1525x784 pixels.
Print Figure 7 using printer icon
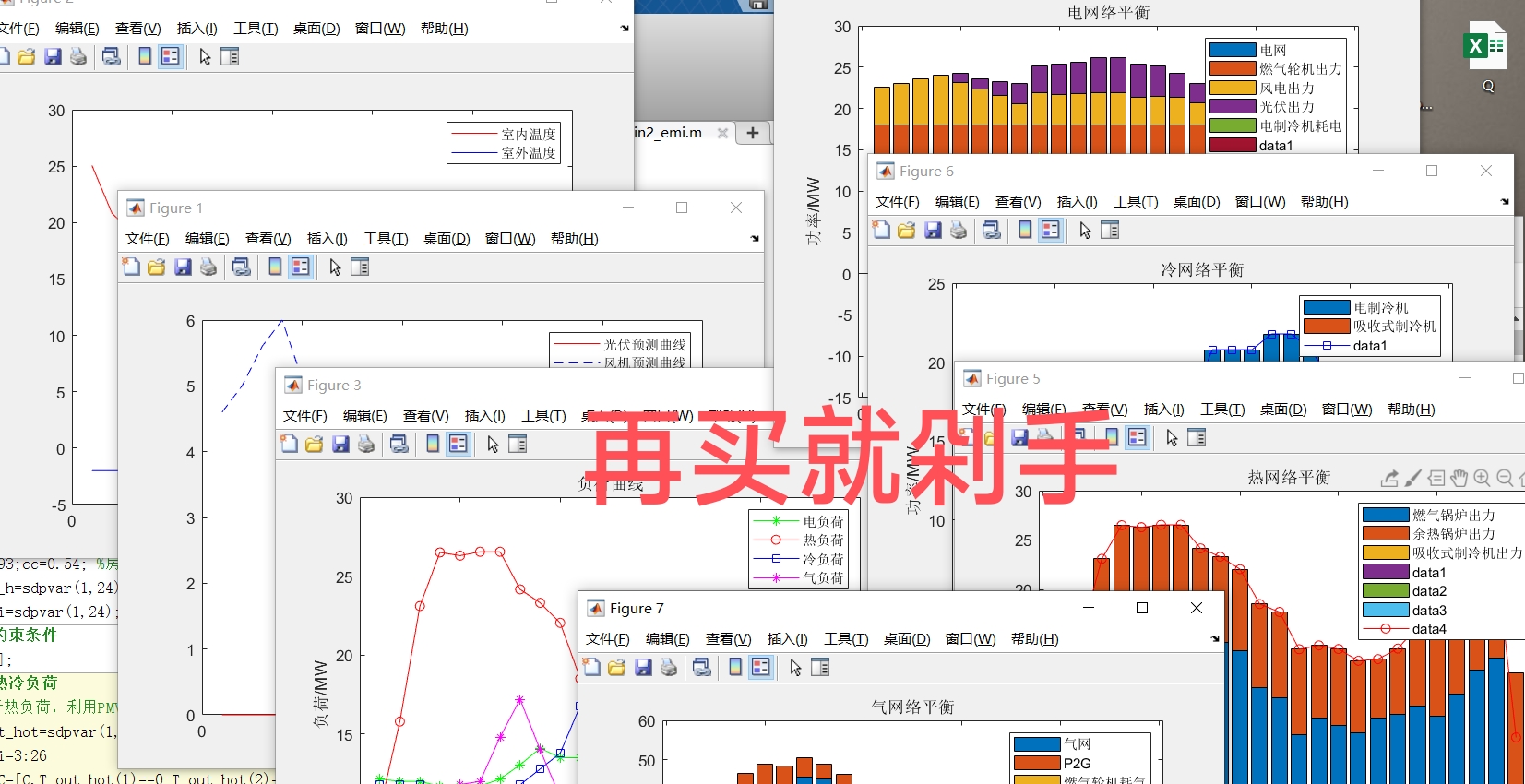[x=669, y=667]
